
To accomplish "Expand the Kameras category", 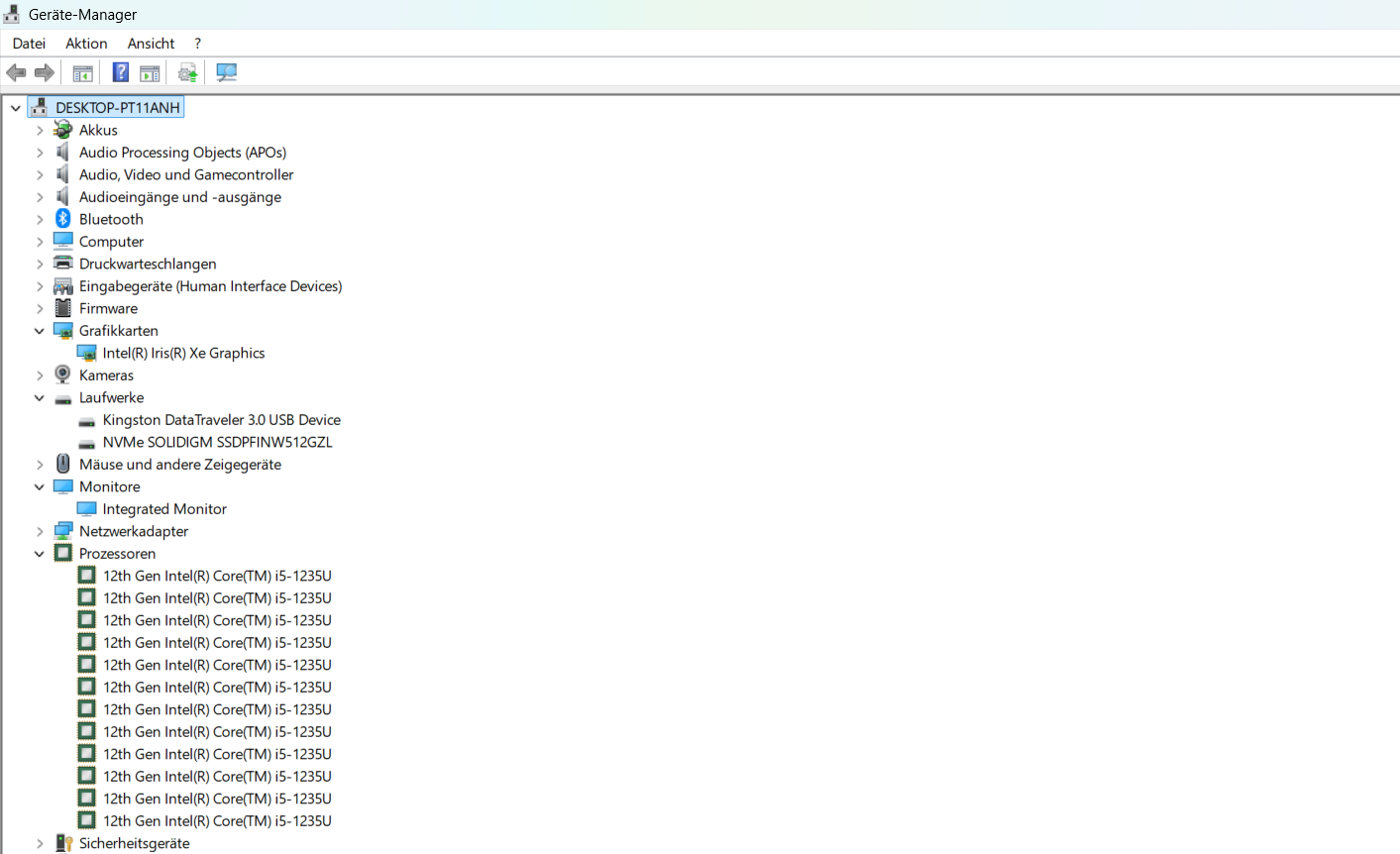I will [40, 375].
